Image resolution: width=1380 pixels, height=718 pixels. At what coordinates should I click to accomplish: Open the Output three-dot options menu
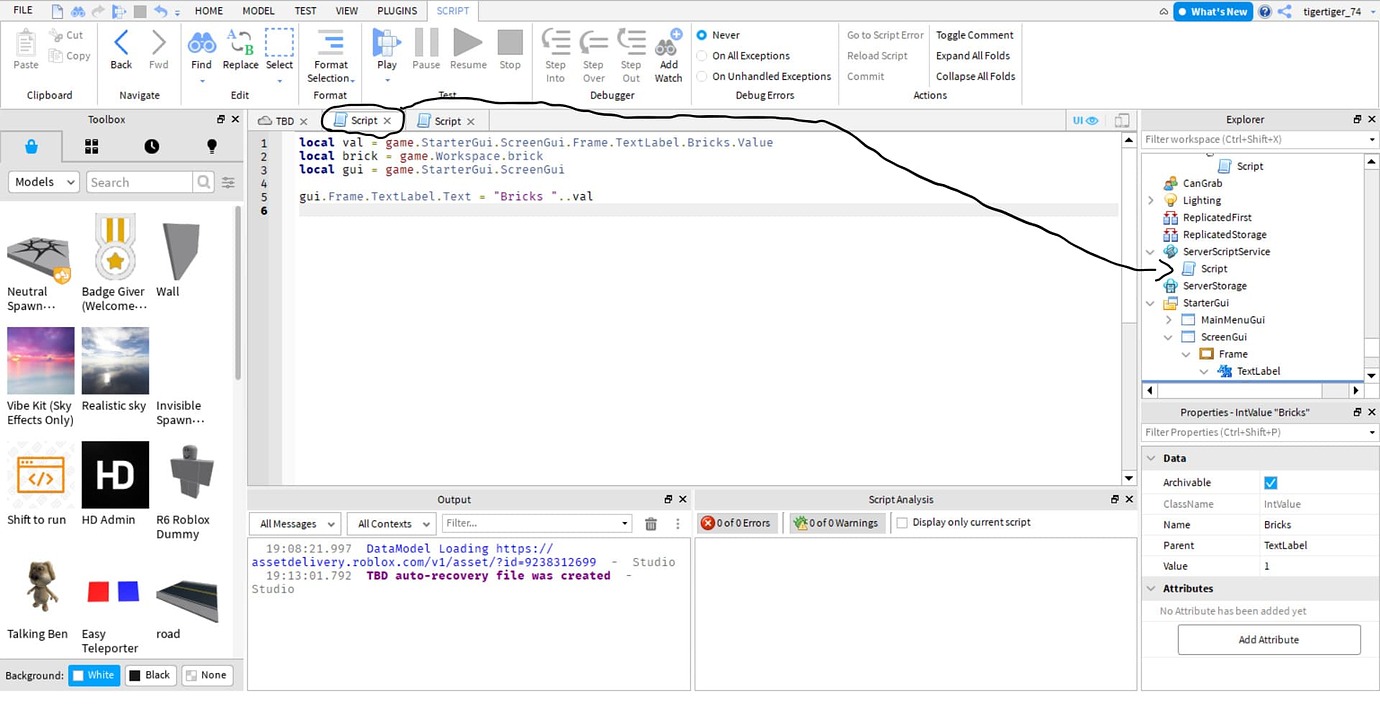677,523
